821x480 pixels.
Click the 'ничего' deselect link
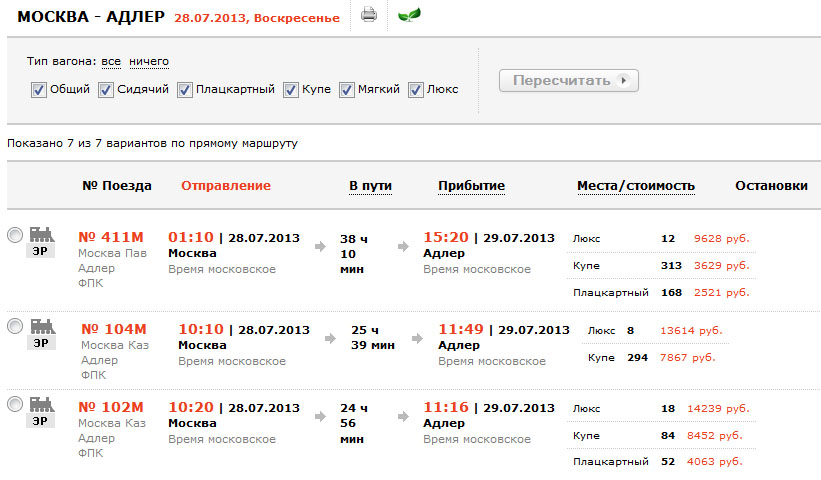click(149, 62)
